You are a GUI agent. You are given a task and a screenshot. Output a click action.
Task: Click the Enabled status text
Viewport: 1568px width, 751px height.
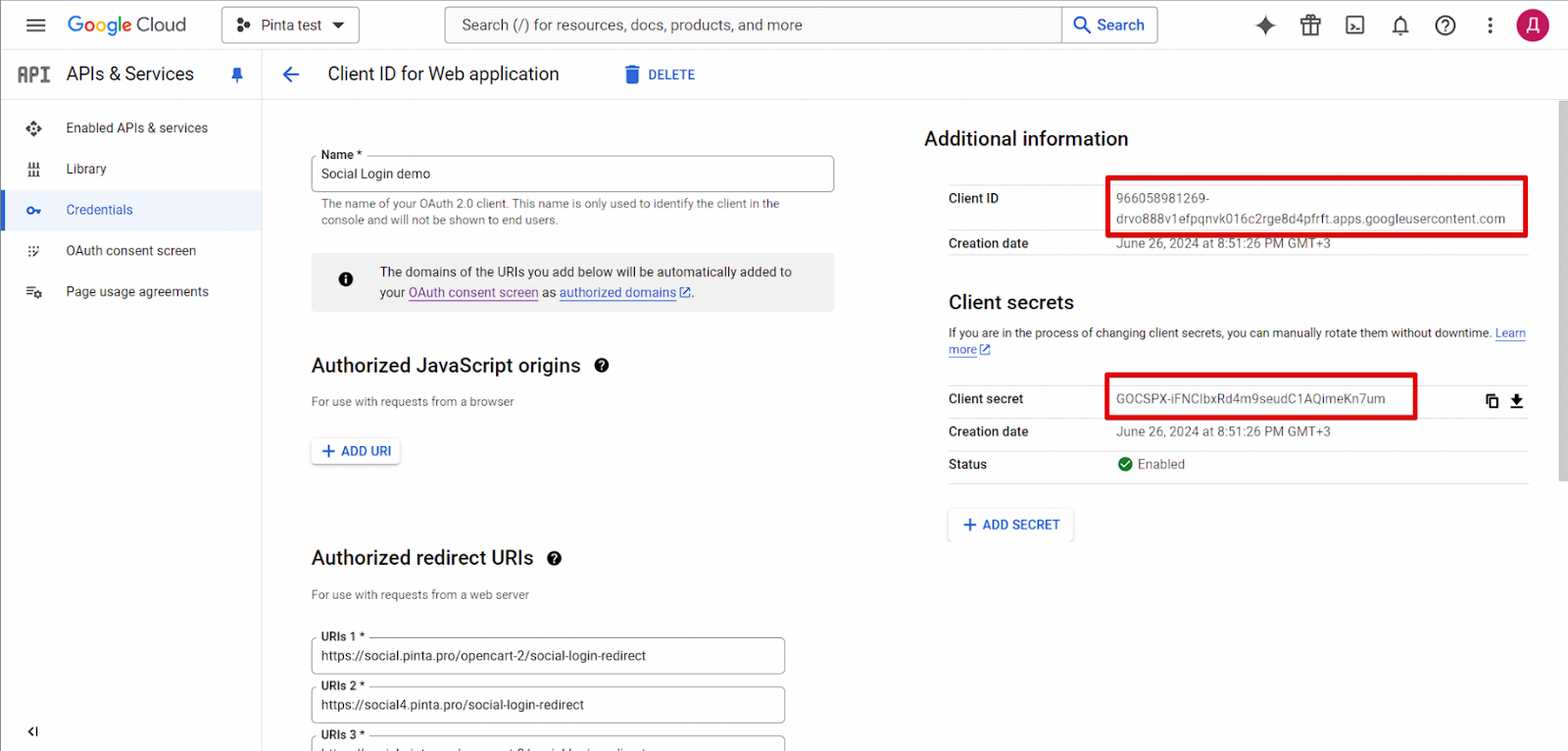click(1161, 465)
